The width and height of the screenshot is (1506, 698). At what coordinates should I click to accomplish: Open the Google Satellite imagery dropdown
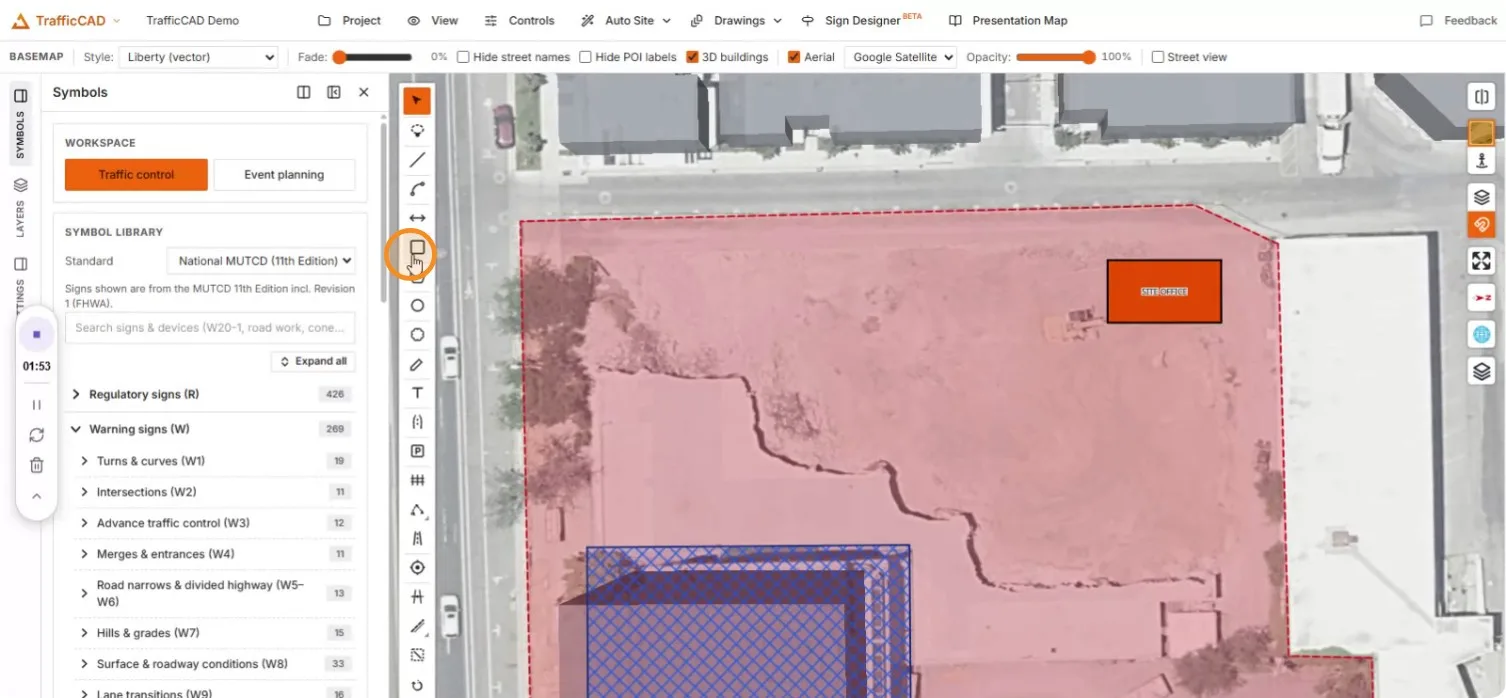click(x=900, y=57)
